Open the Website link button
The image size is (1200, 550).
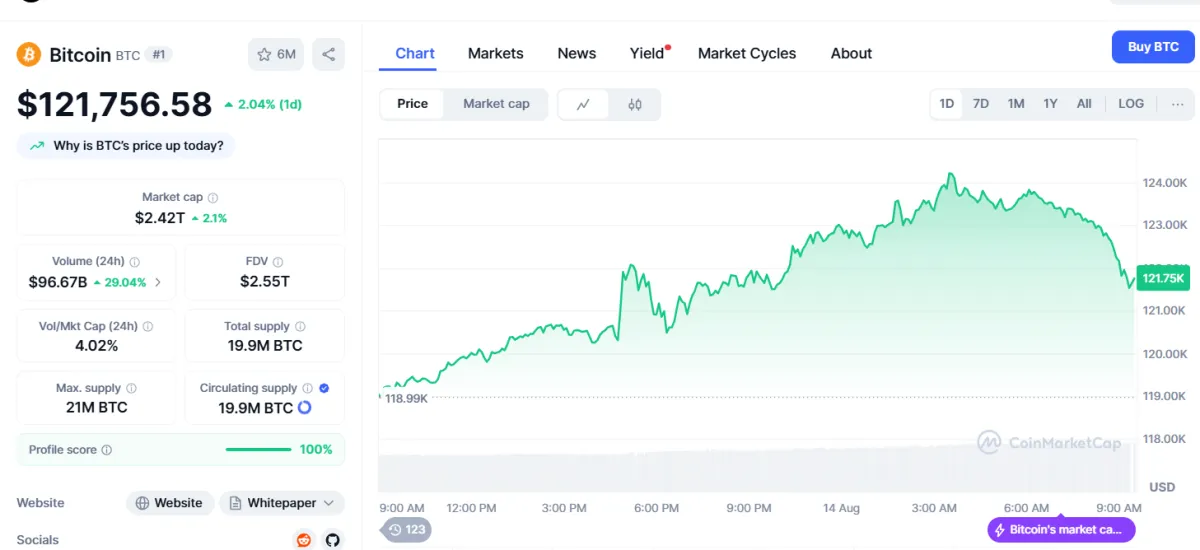[170, 503]
